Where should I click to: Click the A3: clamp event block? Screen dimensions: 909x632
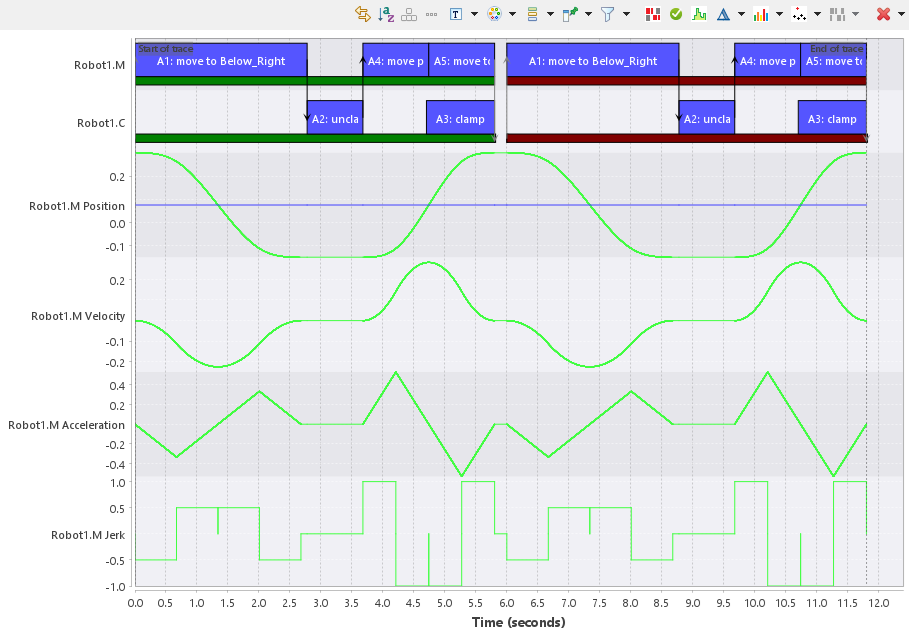pos(462,118)
